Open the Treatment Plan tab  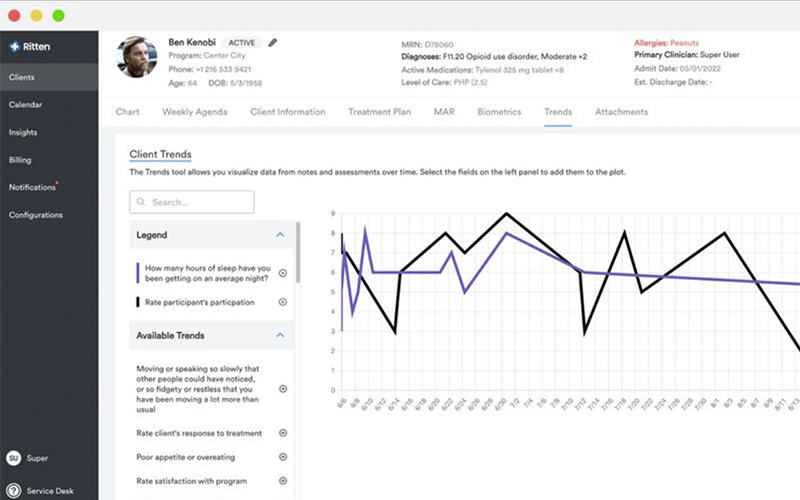(379, 112)
